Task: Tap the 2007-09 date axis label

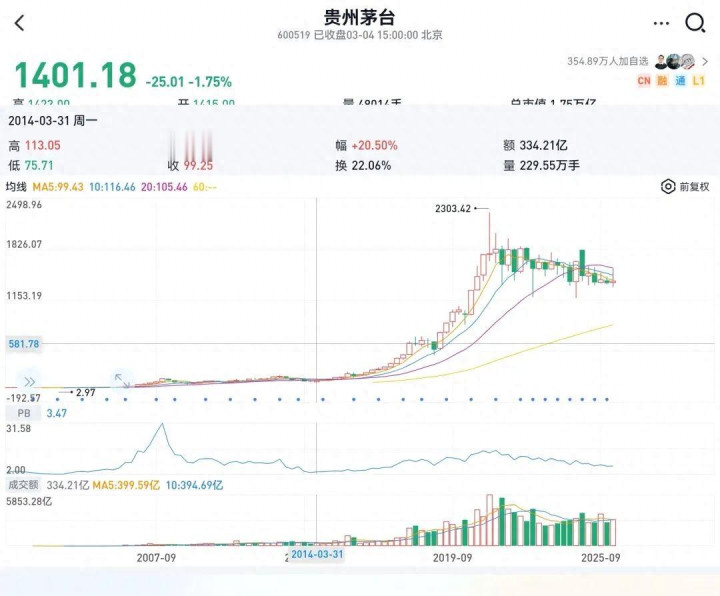Action: 156,557
